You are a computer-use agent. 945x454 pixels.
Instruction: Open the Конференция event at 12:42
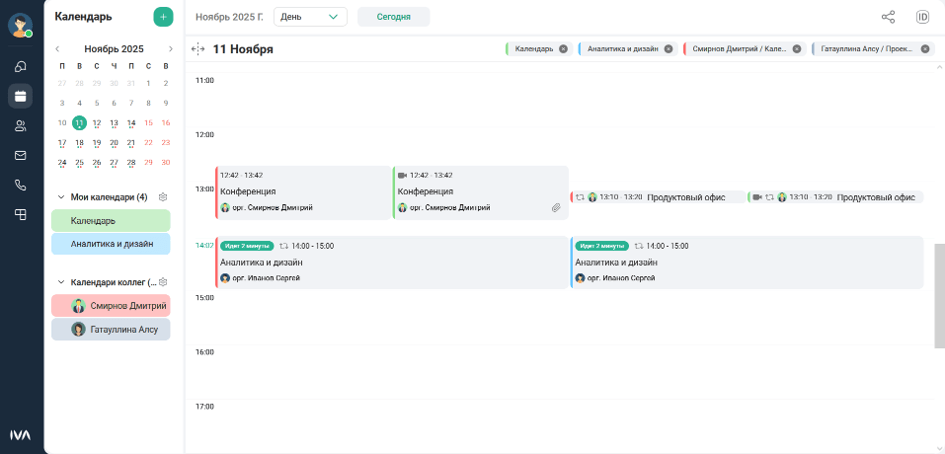point(302,192)
